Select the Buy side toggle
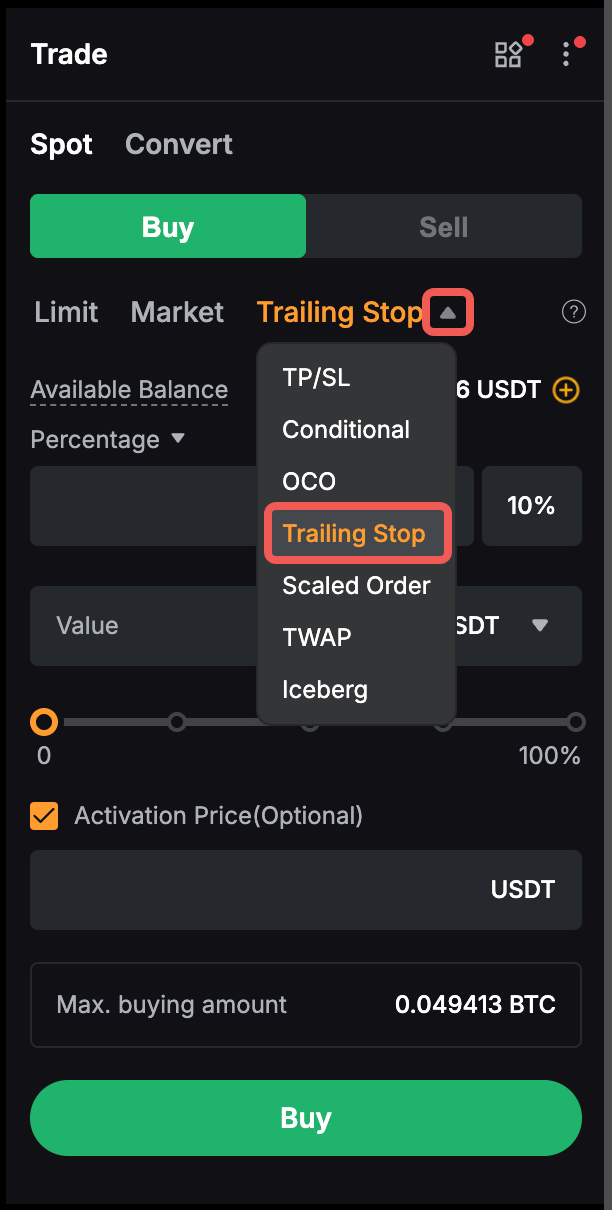Viewport: 612px width, 1210px height. pyautogui.click(x=168, y=227)
